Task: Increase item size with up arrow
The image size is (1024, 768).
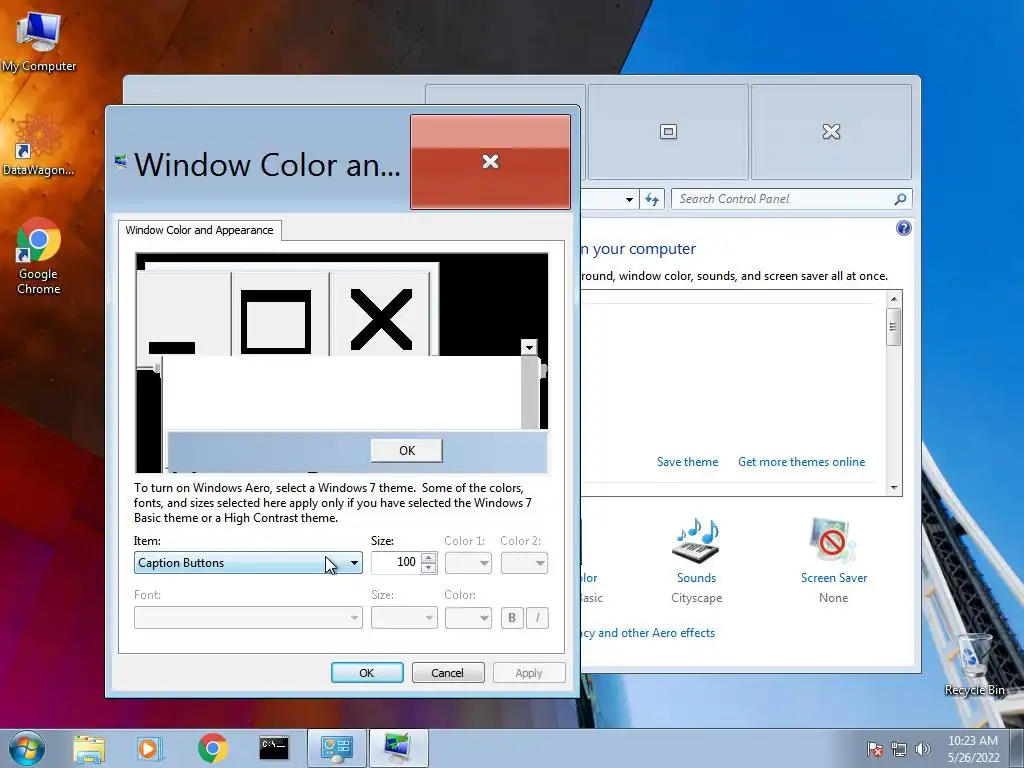Action: coord(428,558)
